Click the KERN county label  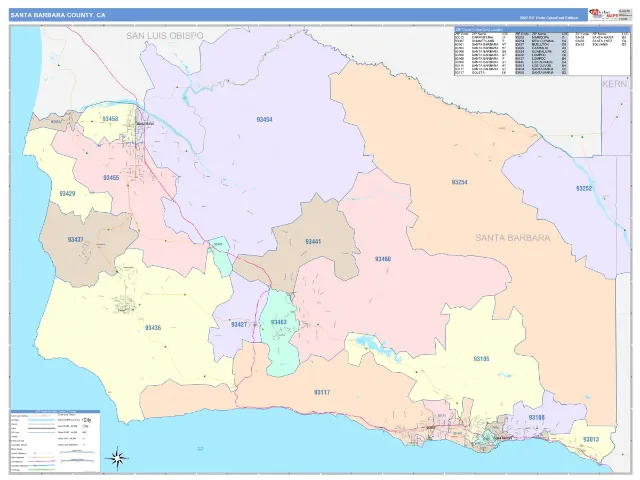(x=614, y=84)
